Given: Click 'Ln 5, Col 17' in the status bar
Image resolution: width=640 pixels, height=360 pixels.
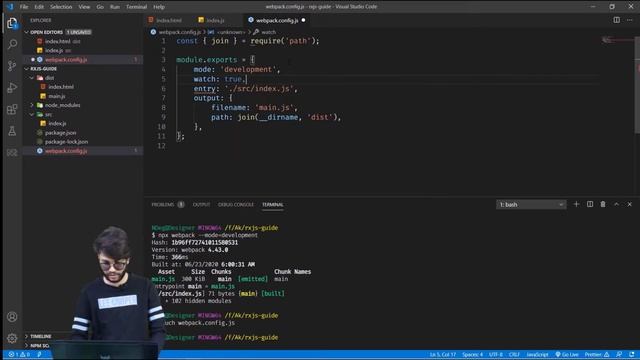Looking at the screenshot, I should [442, 354].
